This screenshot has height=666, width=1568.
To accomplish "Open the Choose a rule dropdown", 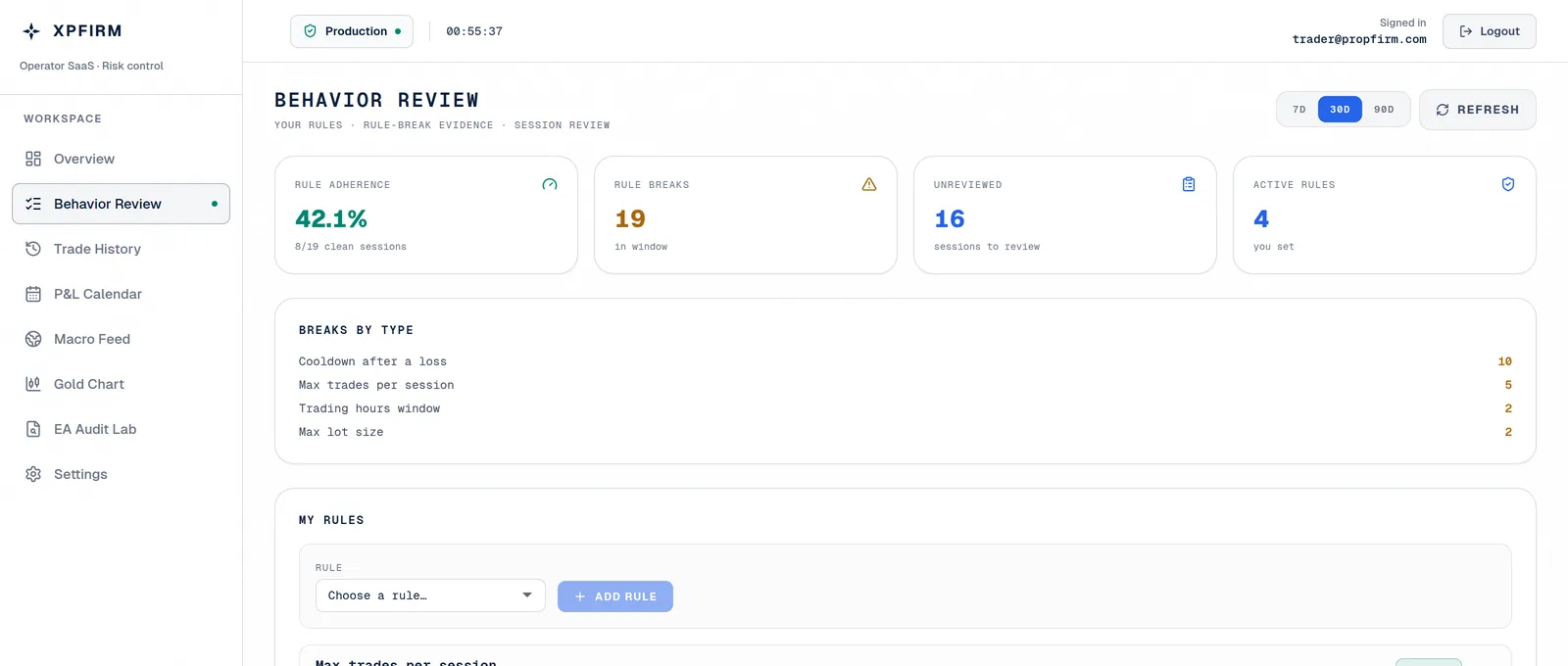I will 430,595.
